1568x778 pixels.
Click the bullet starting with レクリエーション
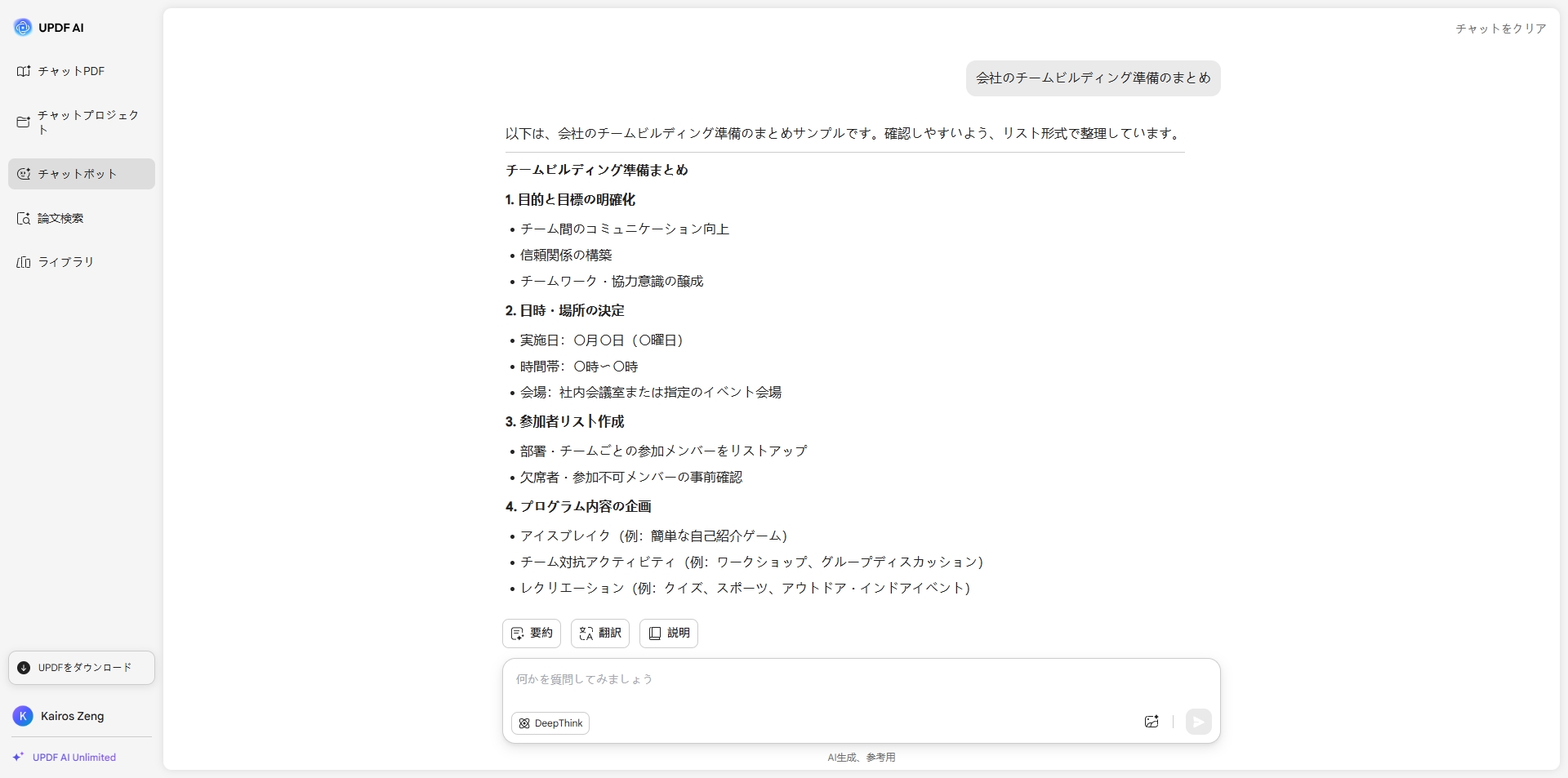click(x=746, y=589)
